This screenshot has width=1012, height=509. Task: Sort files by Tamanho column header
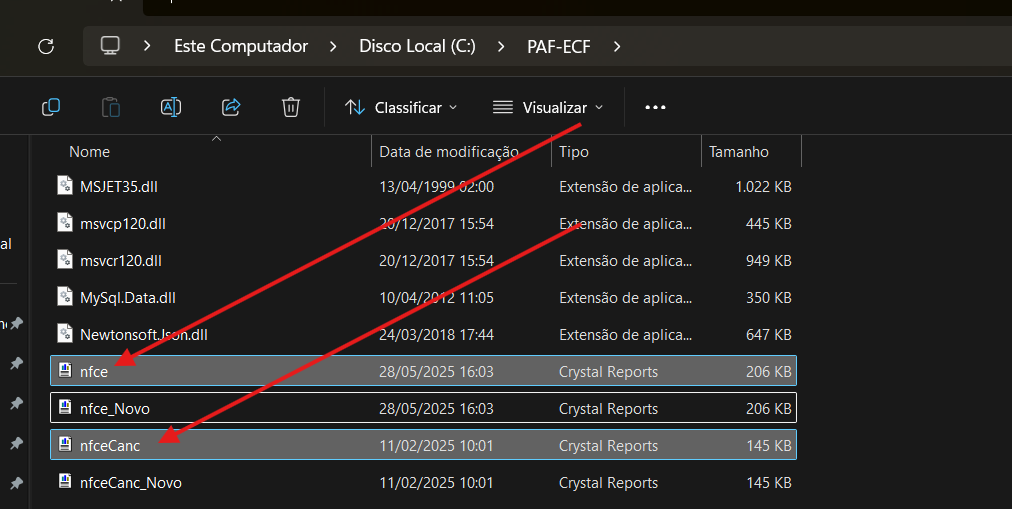[x=739, y=152]
